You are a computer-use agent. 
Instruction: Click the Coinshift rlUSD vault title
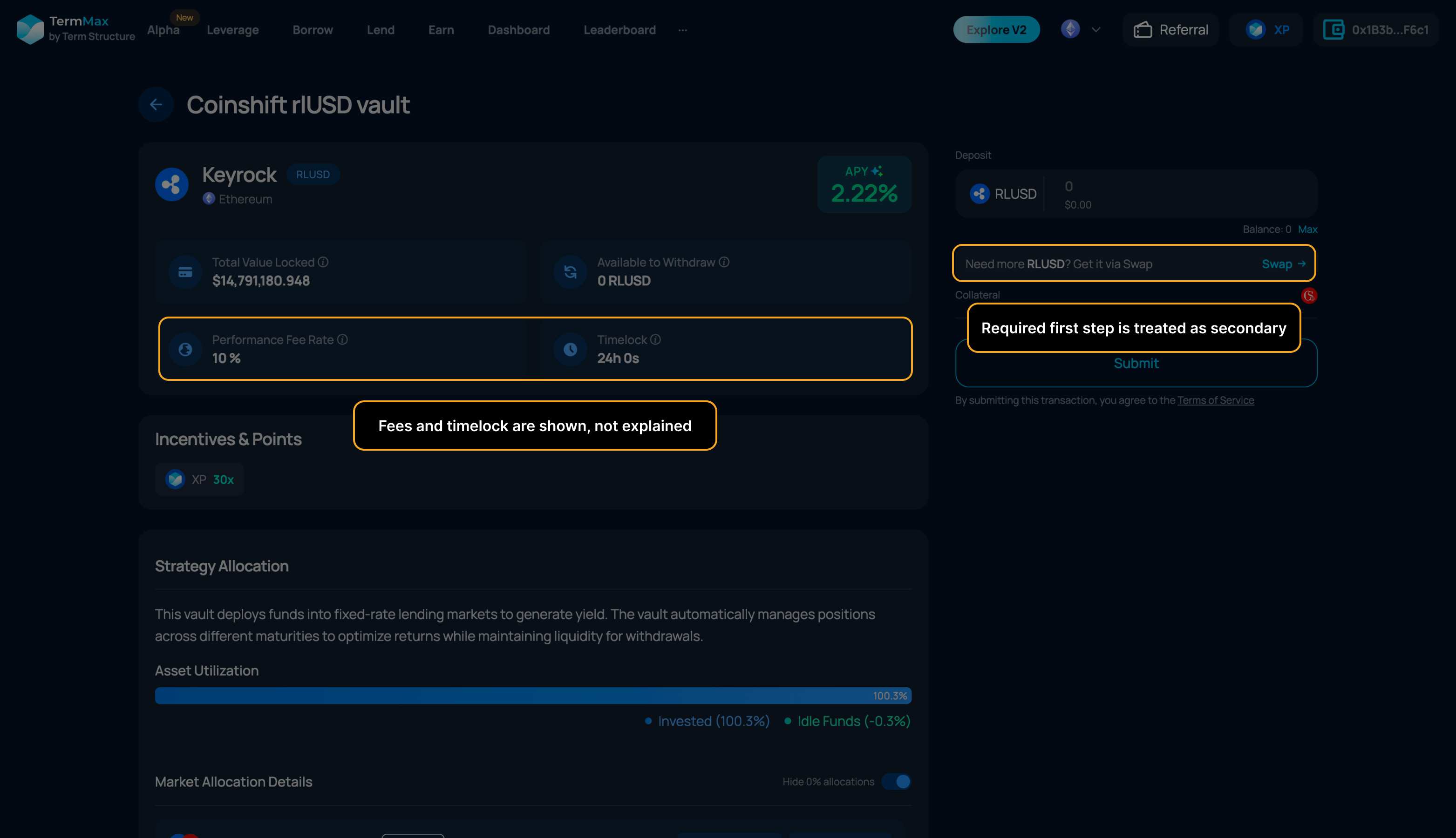pos(298,105)
